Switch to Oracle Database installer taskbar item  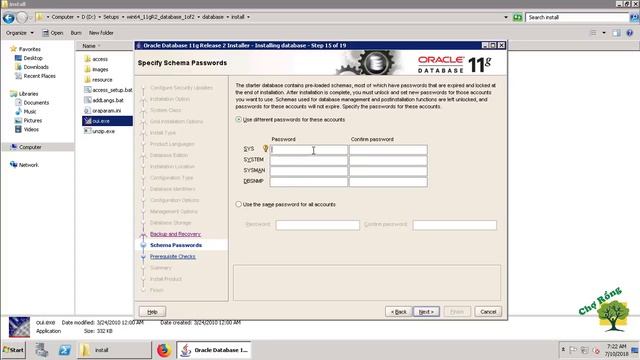(214, 350)
